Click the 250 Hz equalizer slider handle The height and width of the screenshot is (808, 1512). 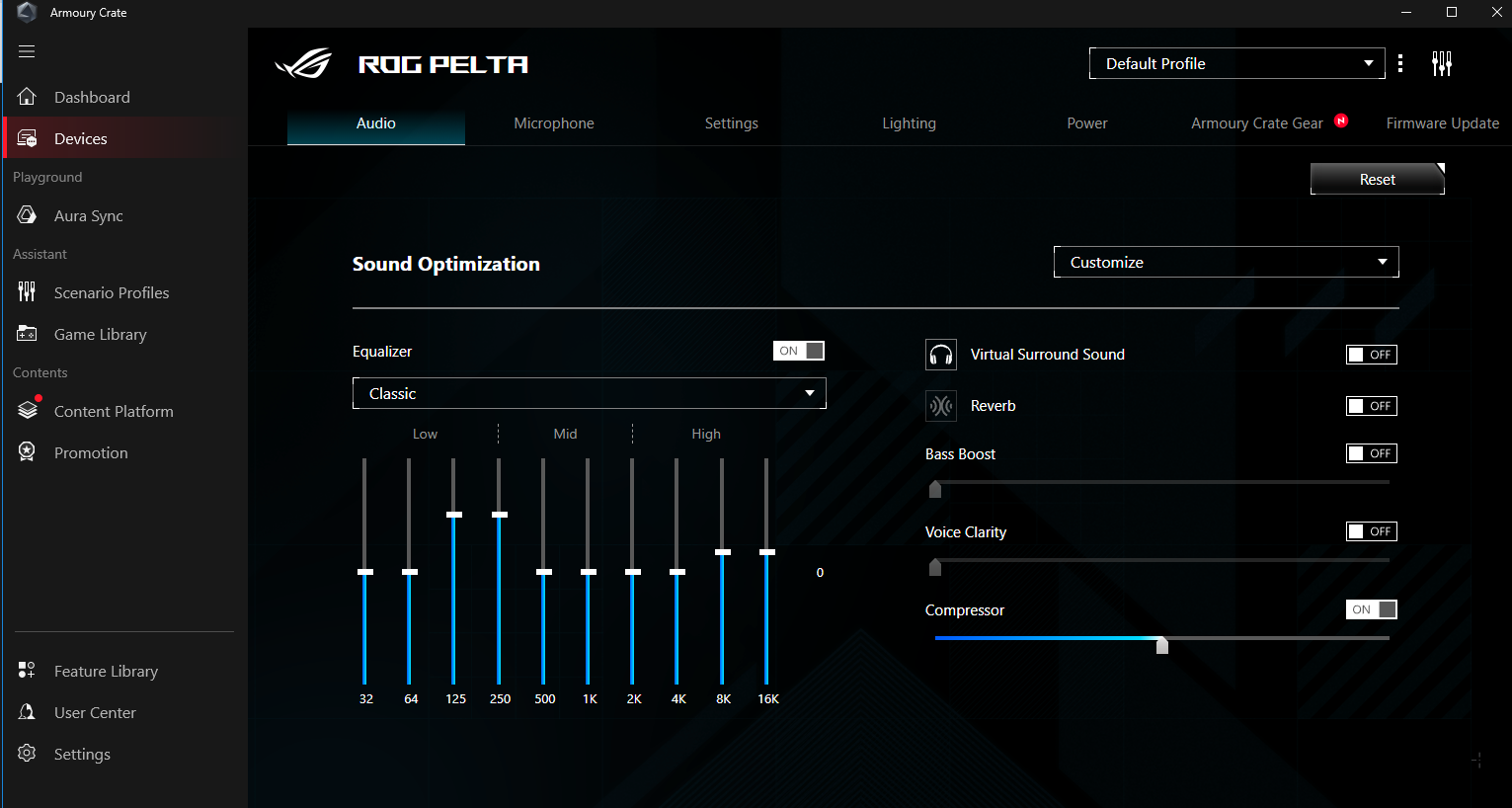tap(500, 515)
